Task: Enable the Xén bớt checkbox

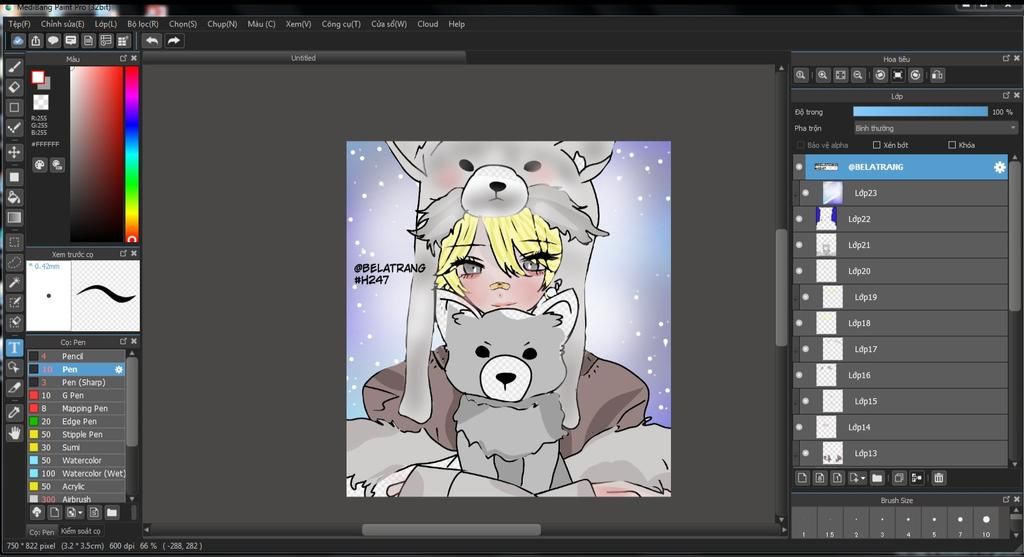Action: pyautogui.click(x=876, y=145)
